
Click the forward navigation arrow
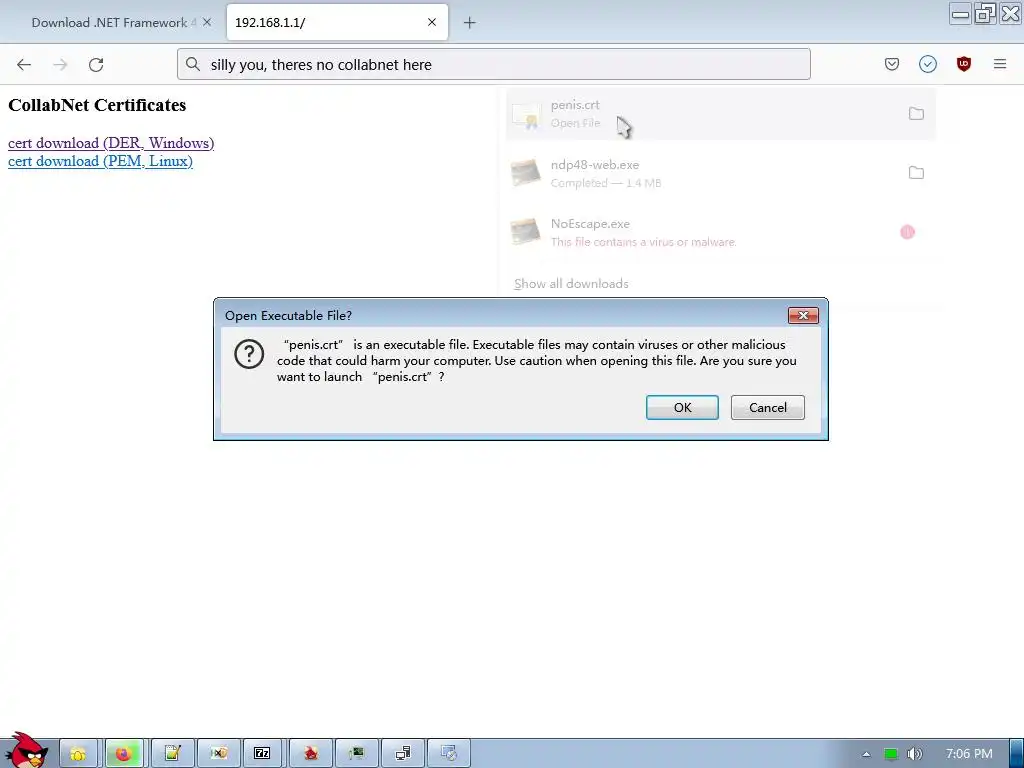[x=60, y=65]
